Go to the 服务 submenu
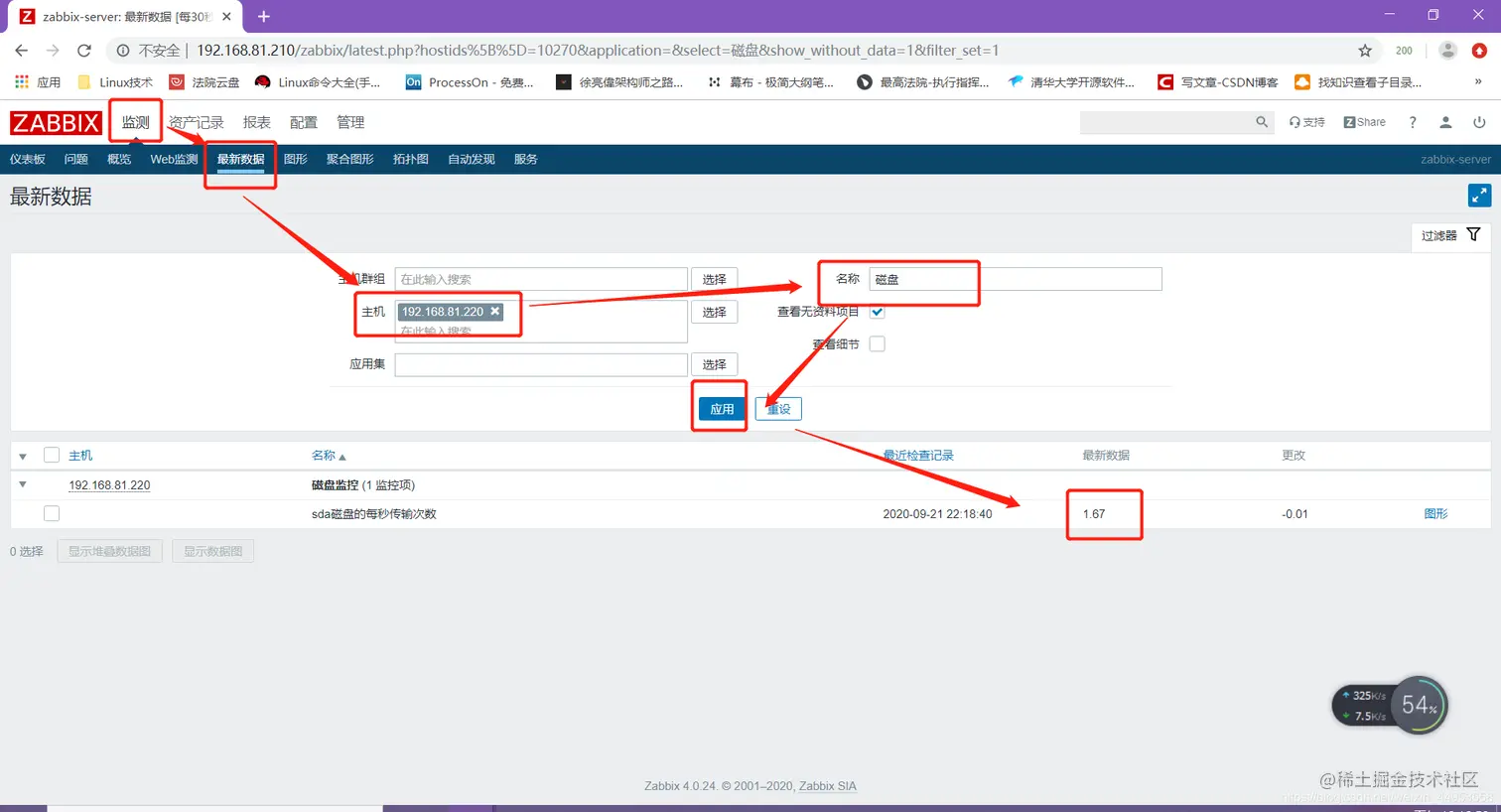Image resolution: width=1501 pixels, height=812 pixels. (x=525, y=159)
